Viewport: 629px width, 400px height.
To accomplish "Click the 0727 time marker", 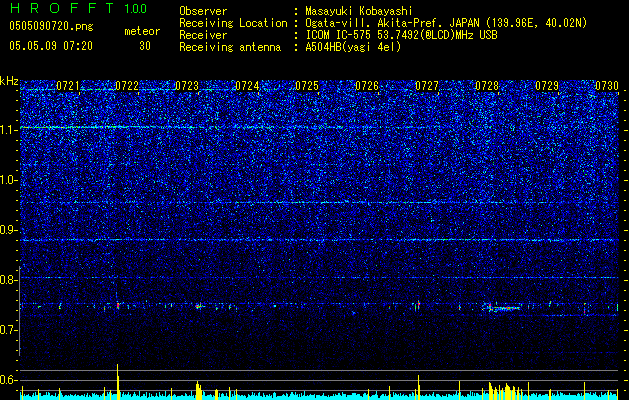I will coord(427,86).
